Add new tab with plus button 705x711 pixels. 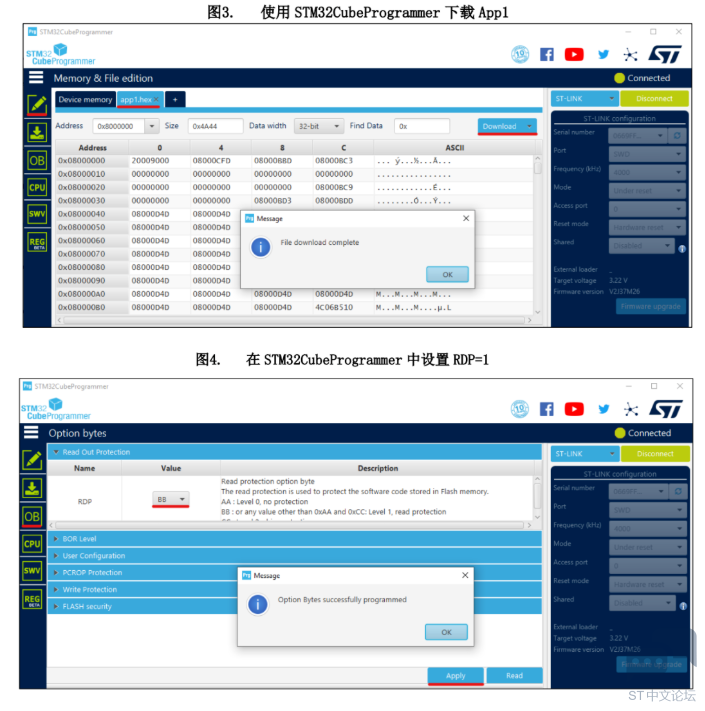175,99
